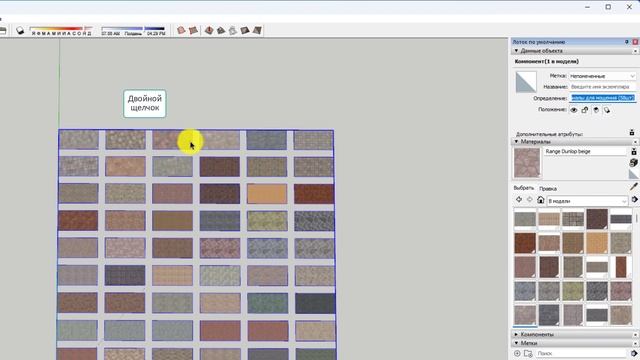Open materials details arrow menu
640x360 pixels.
[634, 200]
